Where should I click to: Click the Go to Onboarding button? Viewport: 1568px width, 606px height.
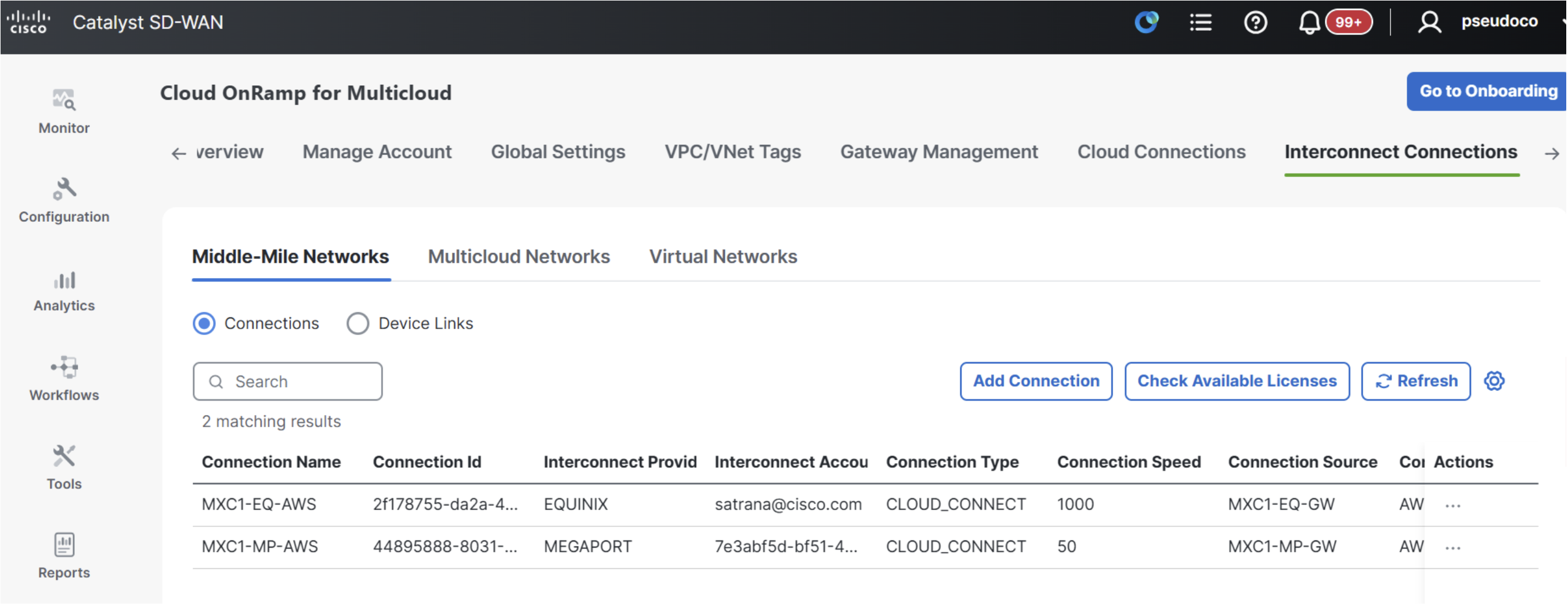click(x=1486, y=91)
